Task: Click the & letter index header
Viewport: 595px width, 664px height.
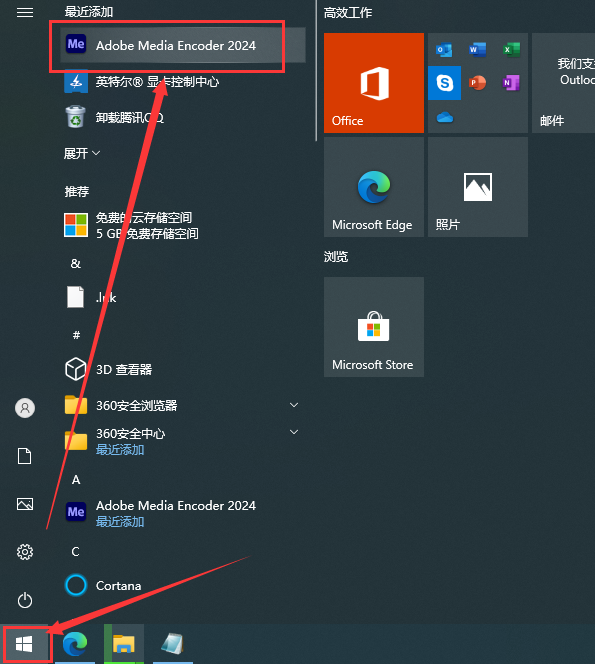Action: coord(76,263)
